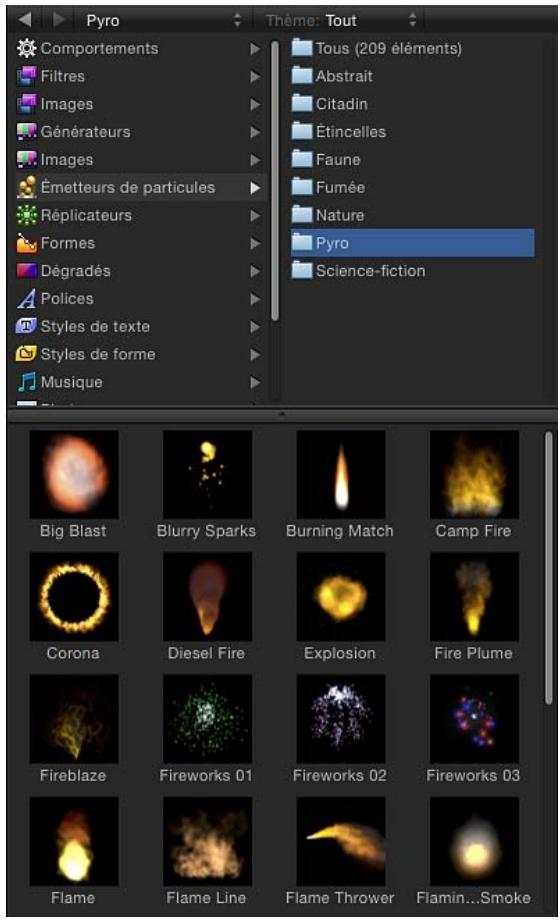Select the Réplicateurs icon
This screenshot has width=560, height=920.
coord(26,215)
